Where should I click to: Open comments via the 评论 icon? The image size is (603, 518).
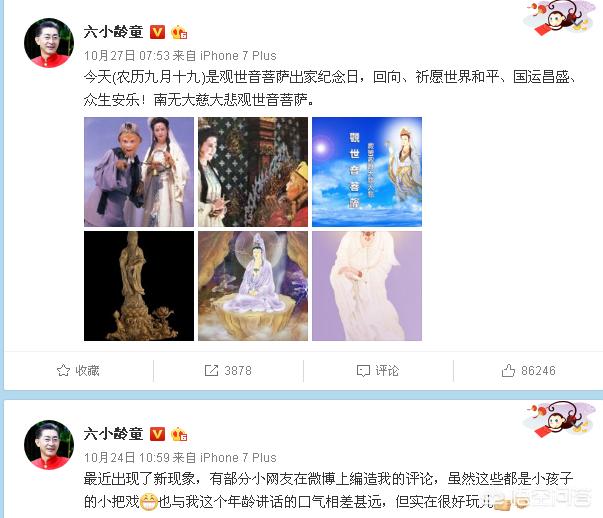(363, 371)
